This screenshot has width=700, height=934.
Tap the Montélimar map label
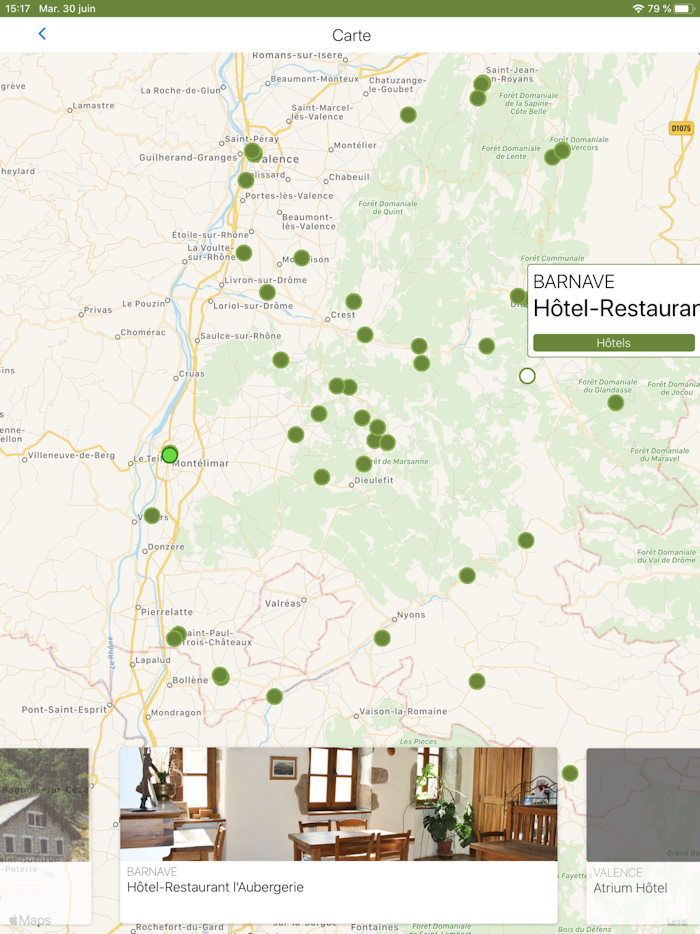(201, 463)
